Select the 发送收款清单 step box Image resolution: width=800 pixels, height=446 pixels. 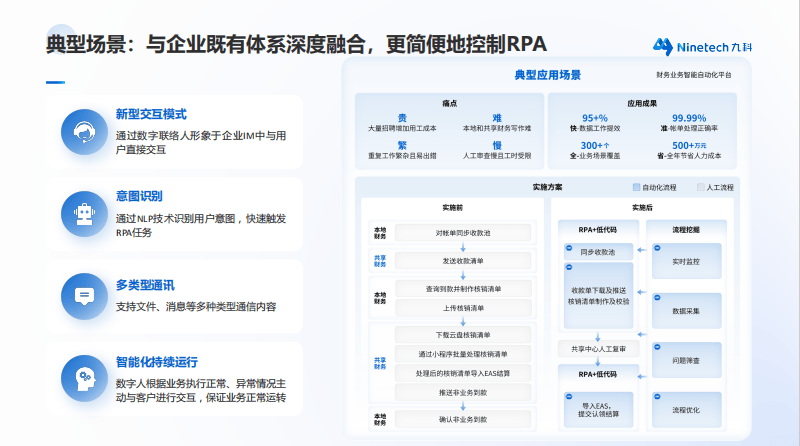coord(463,261)
